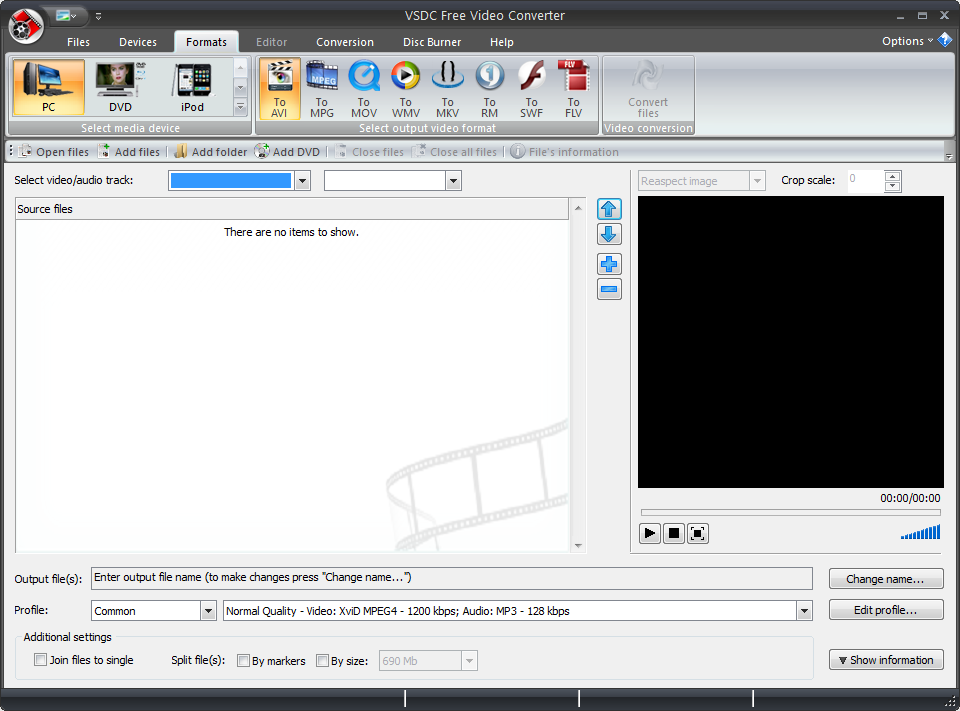Open the Disc Burner tab
The image size is (960, 711).
[432, 42]
